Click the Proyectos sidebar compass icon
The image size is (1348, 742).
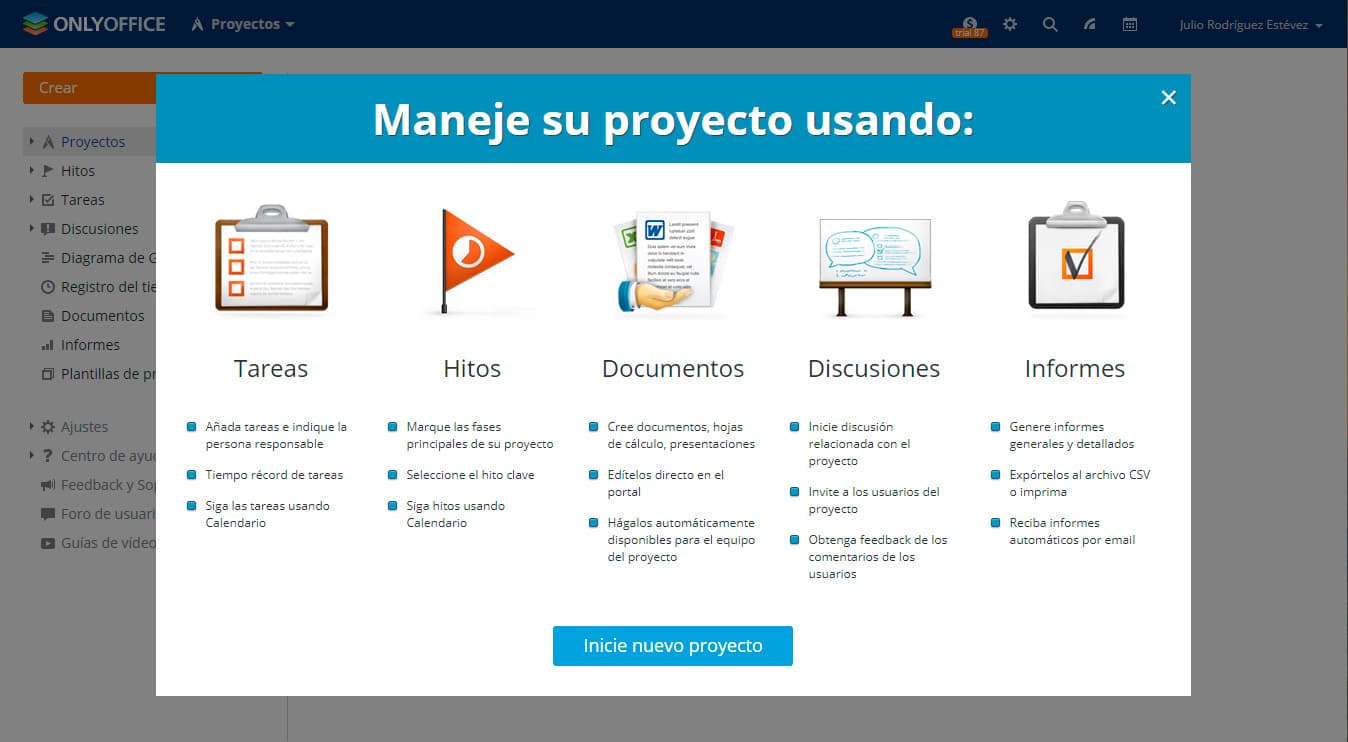pos(48,142)
